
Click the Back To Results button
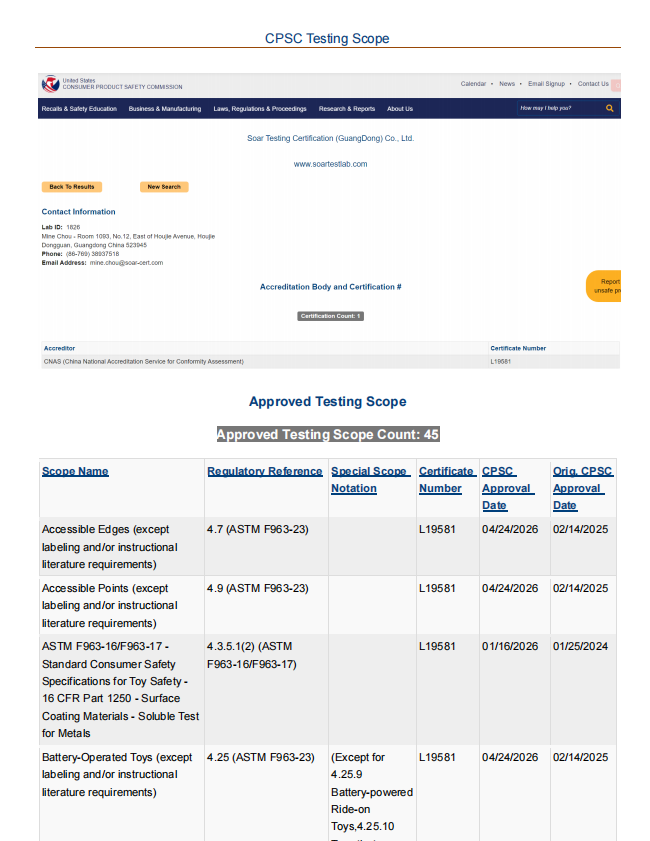click(x=72, y=187)
